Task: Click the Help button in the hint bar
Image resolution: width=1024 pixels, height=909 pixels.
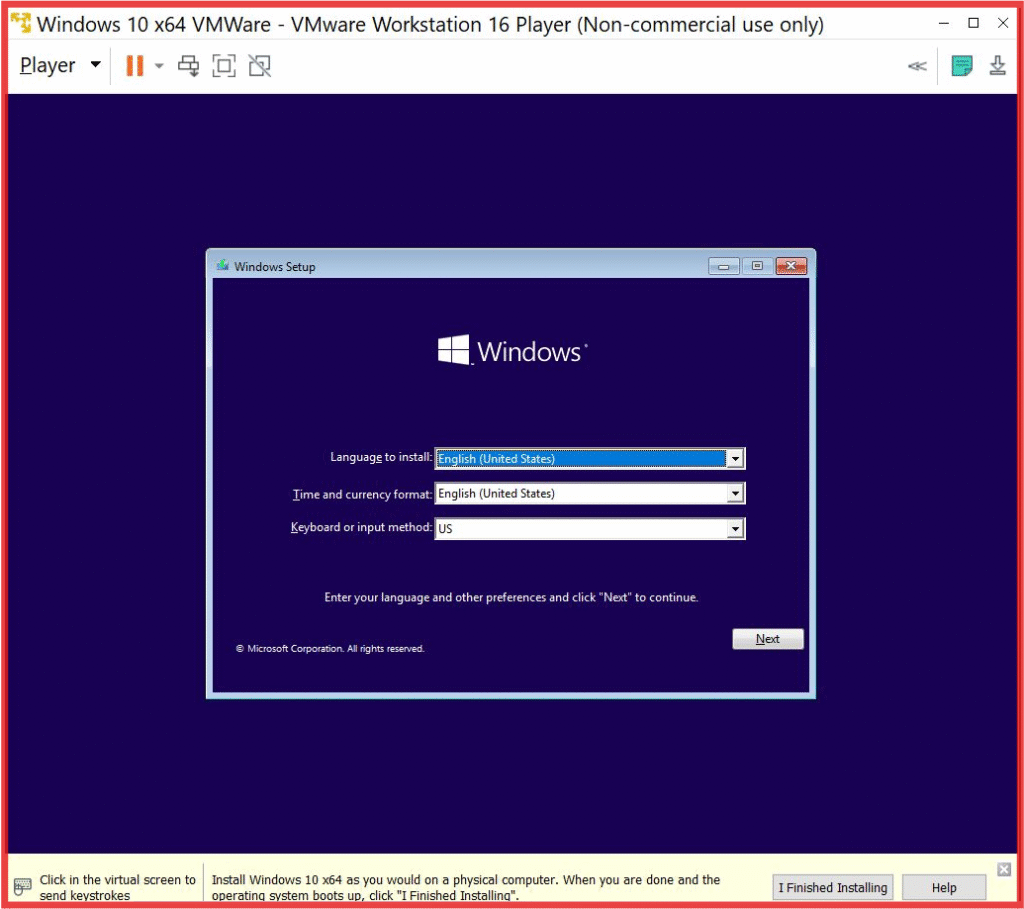Action: tap(943, 887)
